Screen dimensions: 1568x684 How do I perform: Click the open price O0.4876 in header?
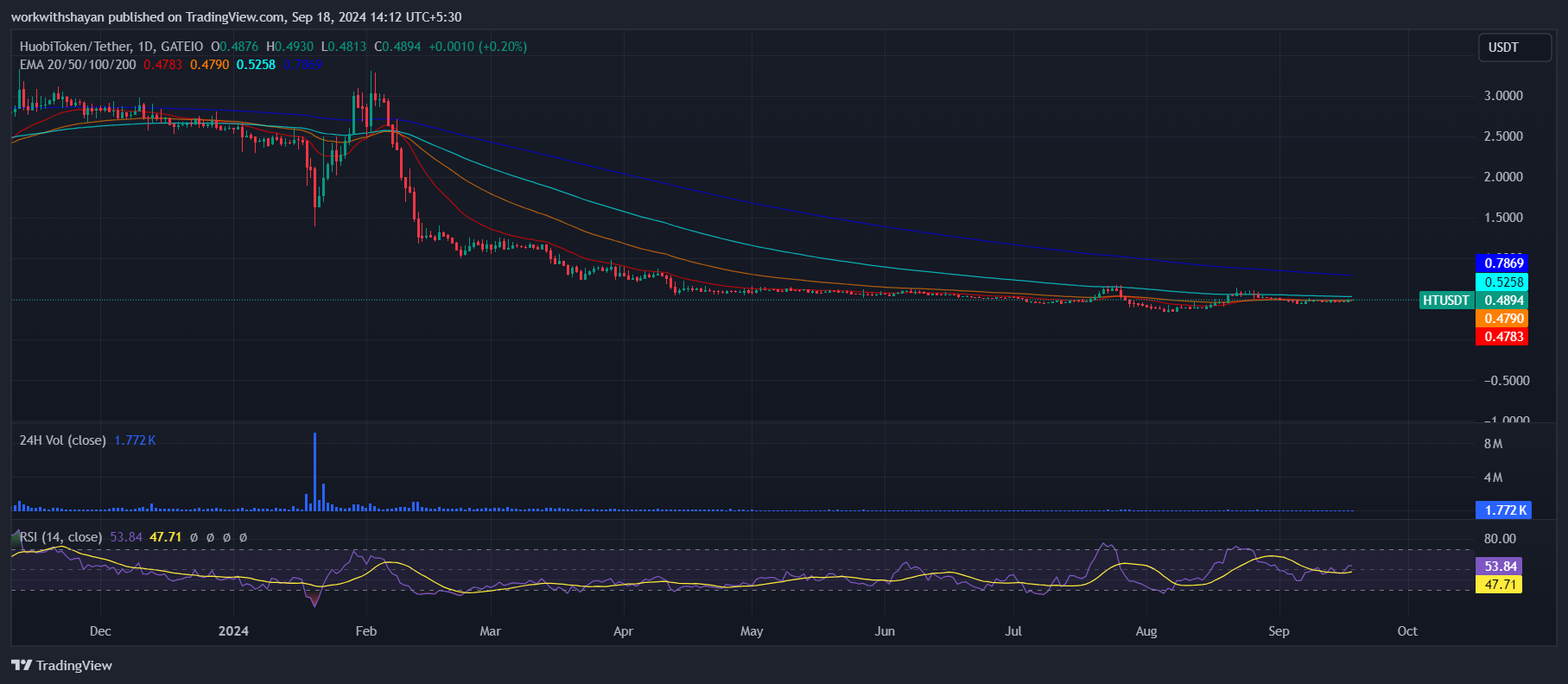tap(235, 47)
